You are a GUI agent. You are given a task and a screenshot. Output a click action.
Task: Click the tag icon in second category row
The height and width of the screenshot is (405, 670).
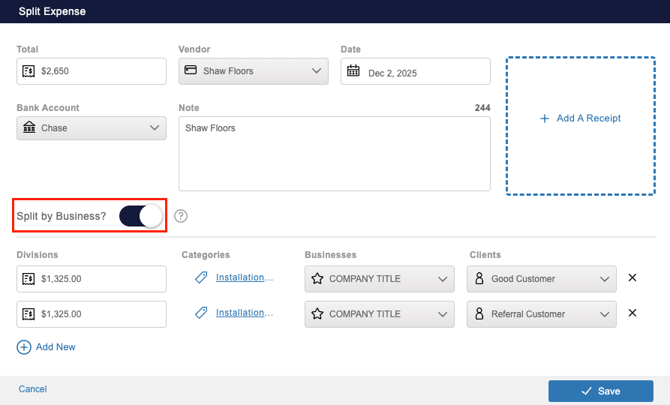pyautogui.click(x=201, y=313)
